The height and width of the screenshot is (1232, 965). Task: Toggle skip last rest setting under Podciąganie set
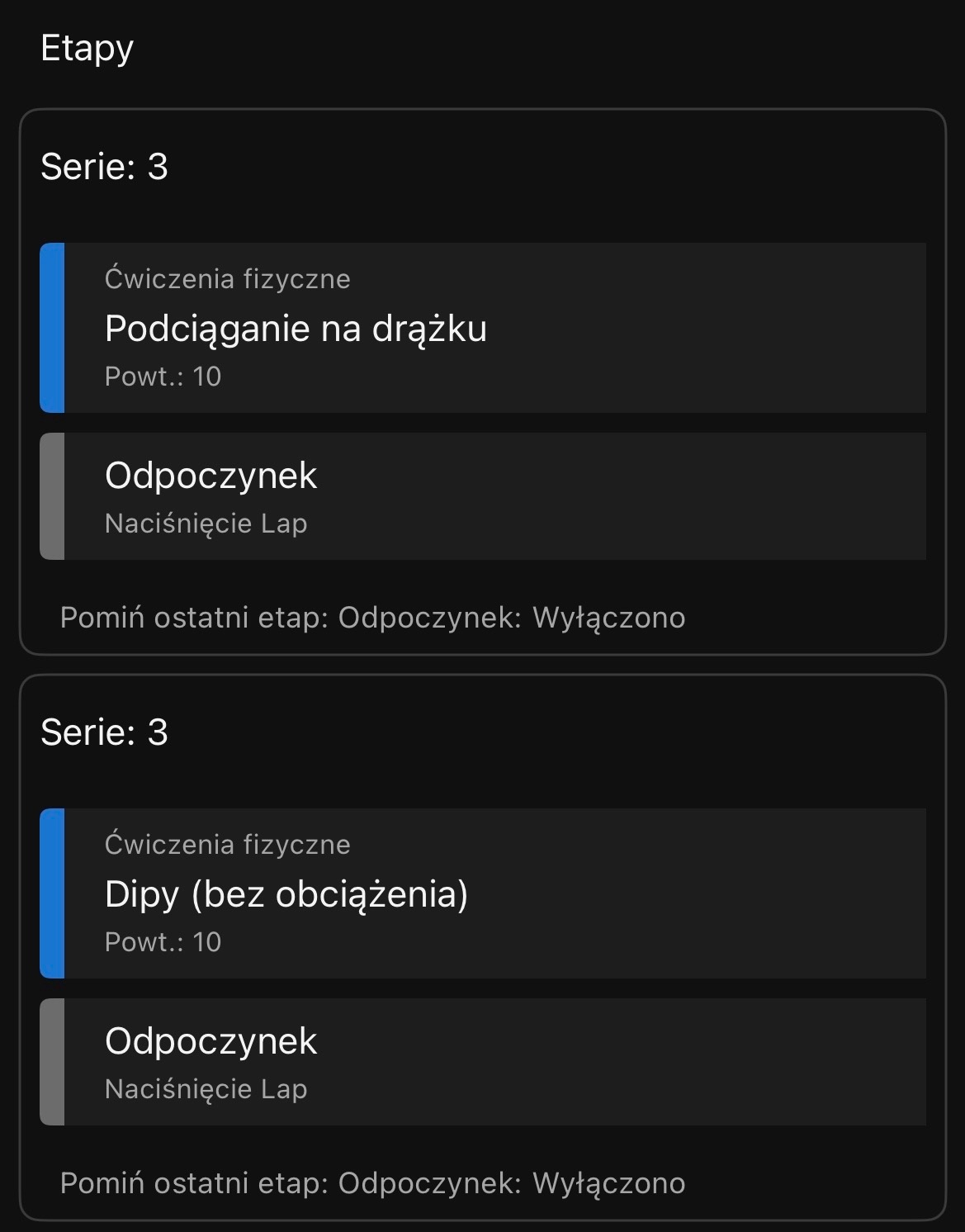point(372,618)
